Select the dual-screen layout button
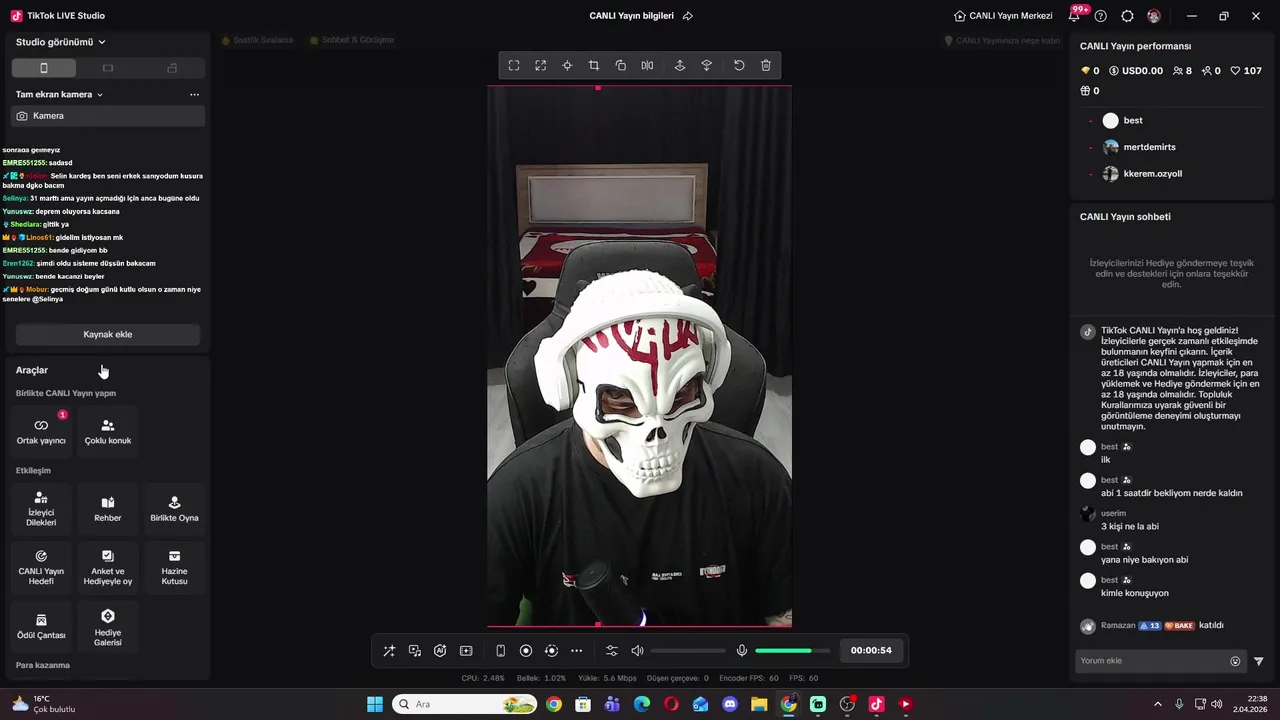 pyautogui.click(x=172, y=68)
